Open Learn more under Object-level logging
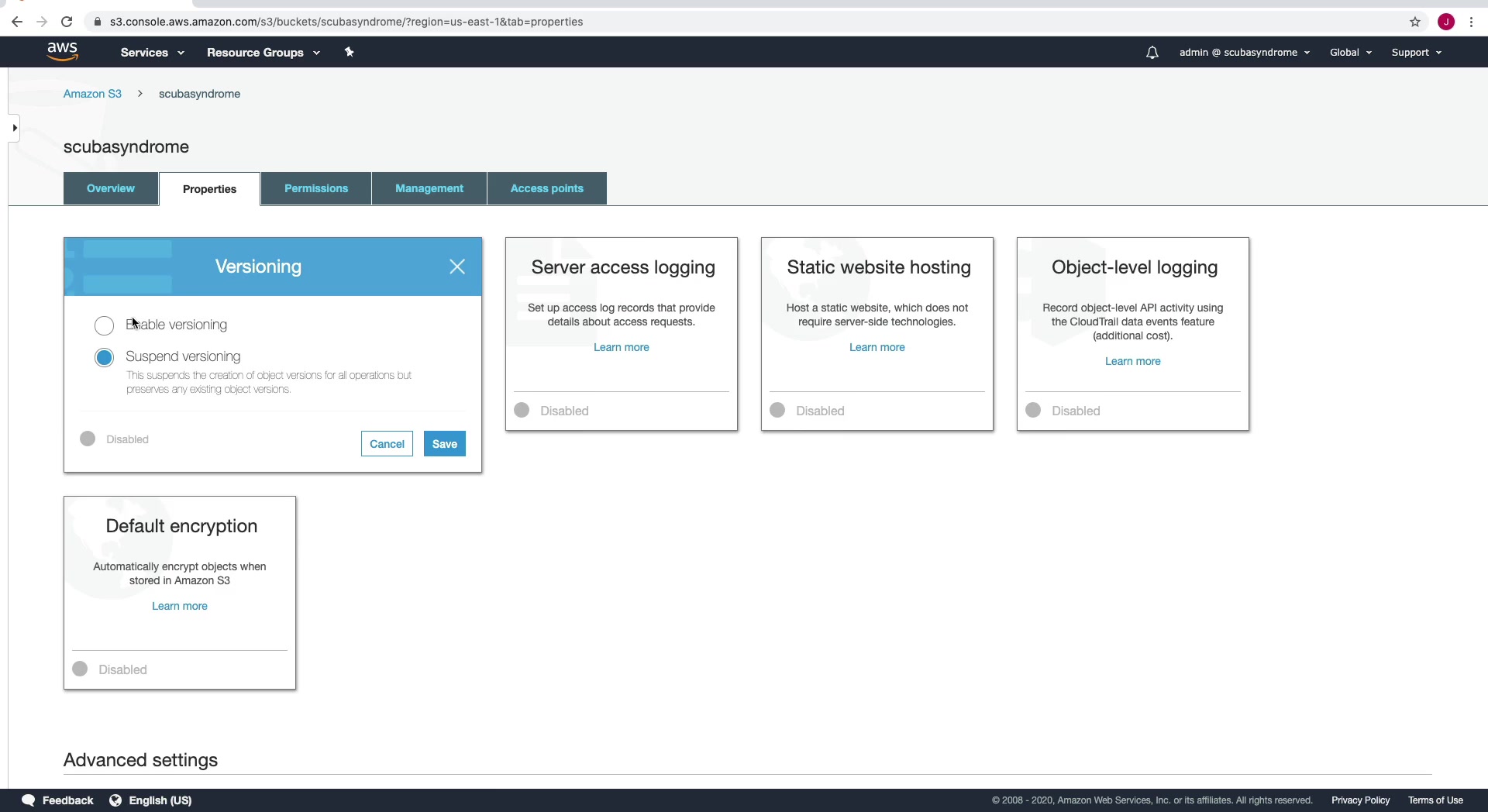Image resolution: width=1488 pixels, height=812 pixels. (1133, 361)
